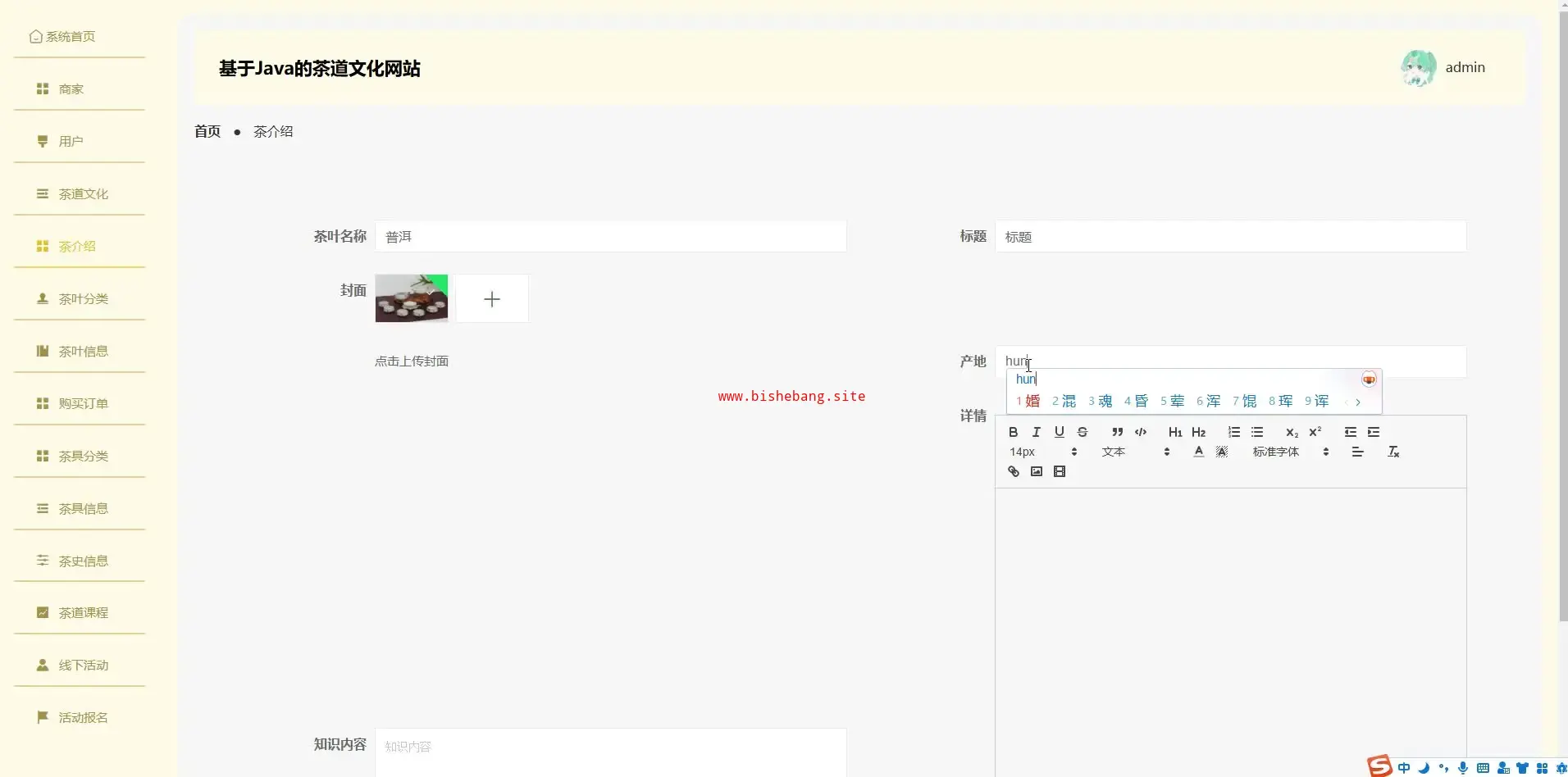The image size is (1568, 777).
Task: Apply H1 heading style
Action: [1175, 432]
